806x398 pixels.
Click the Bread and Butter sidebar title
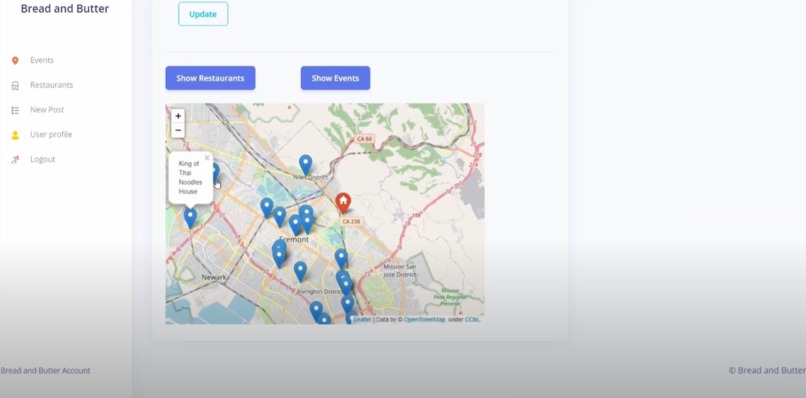pos(65,9)
